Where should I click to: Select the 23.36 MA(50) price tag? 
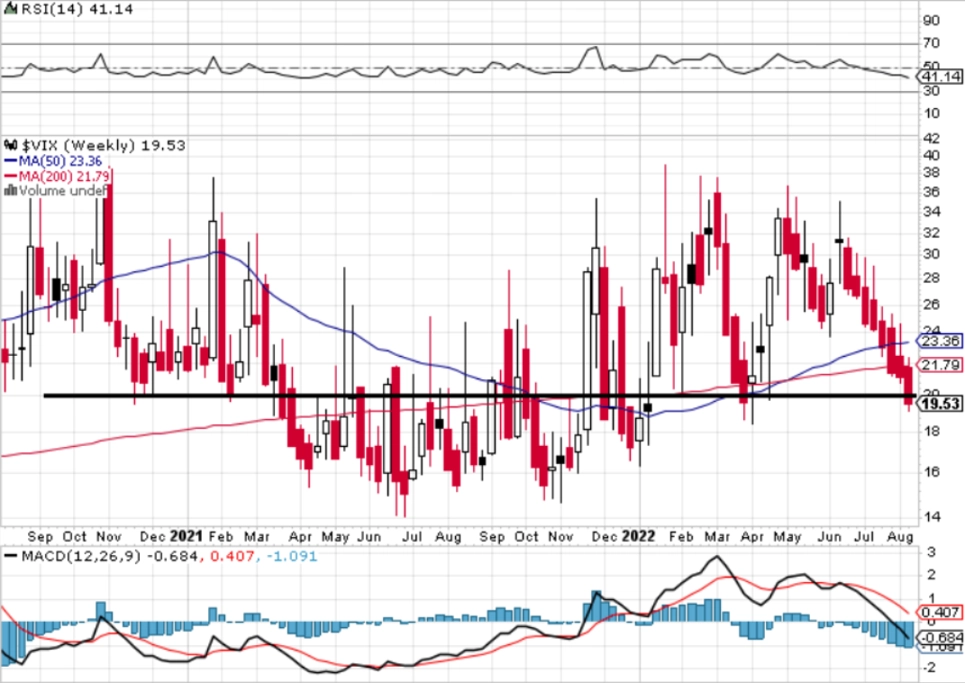(940, 341)
